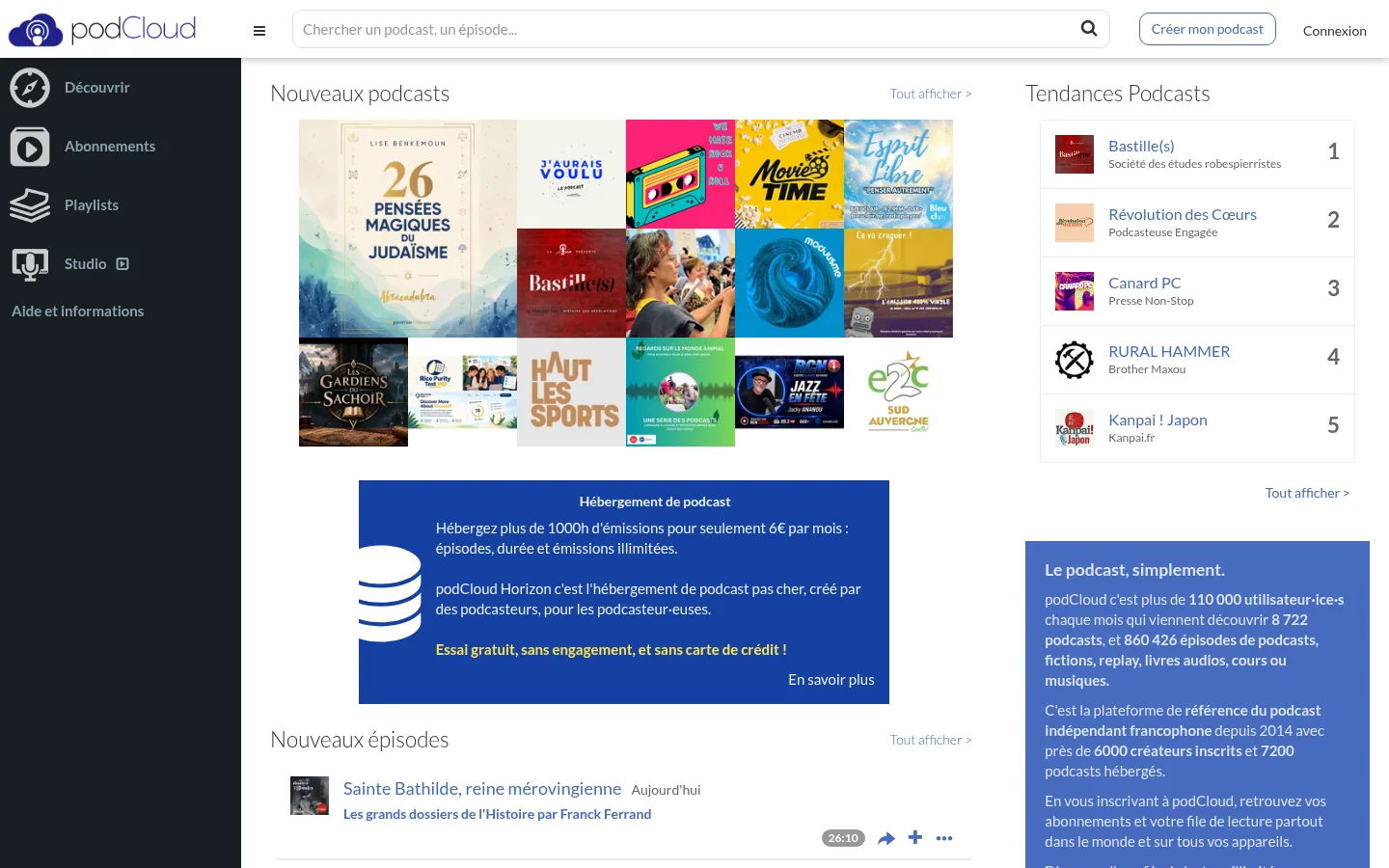Open Abonnements play icon
The width and height of the screenshot is (1389, 868).
(30, 147)
